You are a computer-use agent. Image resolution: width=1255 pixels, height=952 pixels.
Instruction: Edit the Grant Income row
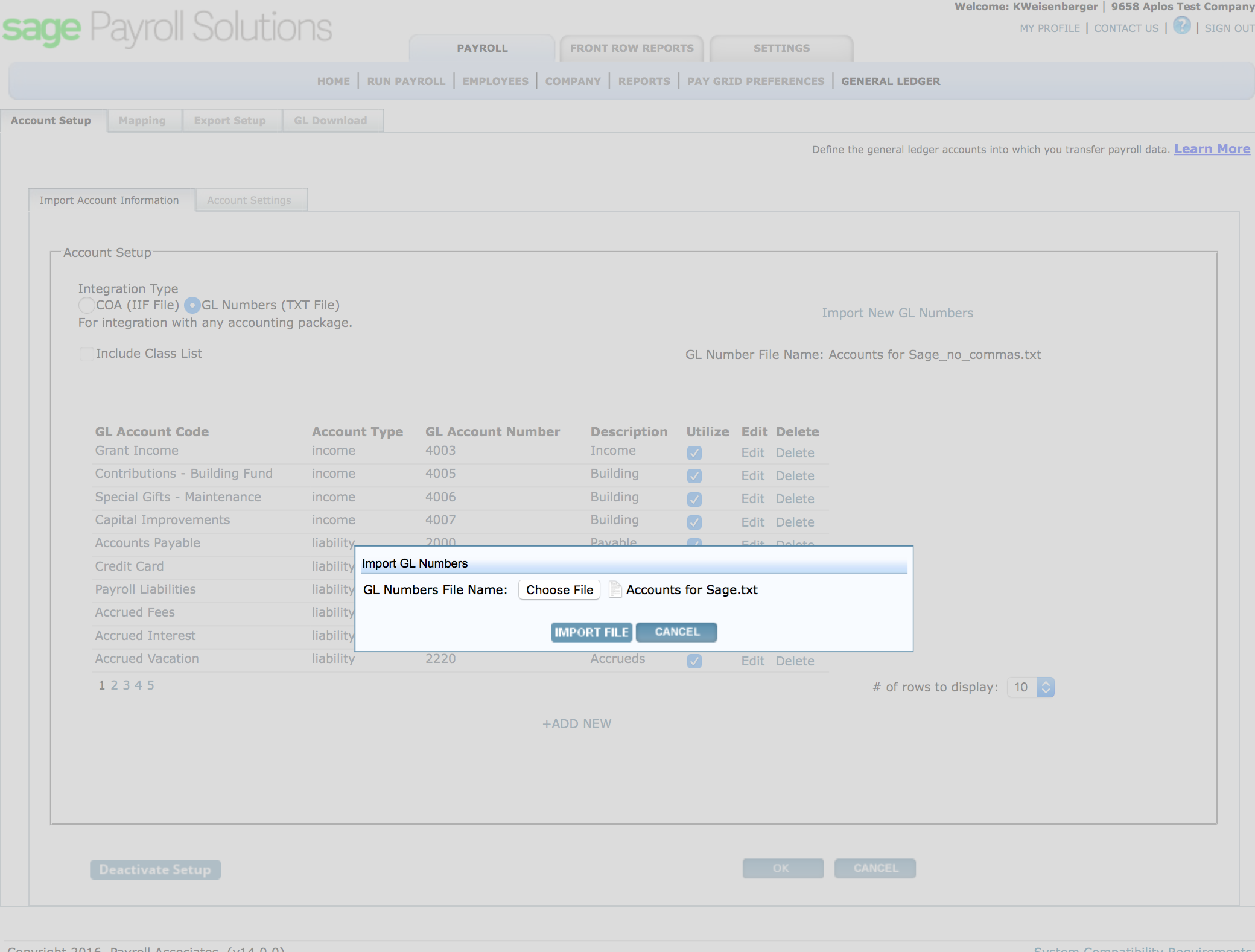[x=753, y=453]
